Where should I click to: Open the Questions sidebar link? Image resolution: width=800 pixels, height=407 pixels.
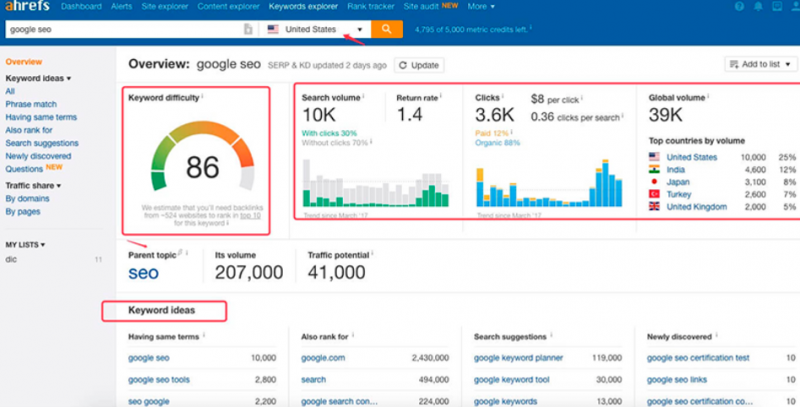point(24,169)
